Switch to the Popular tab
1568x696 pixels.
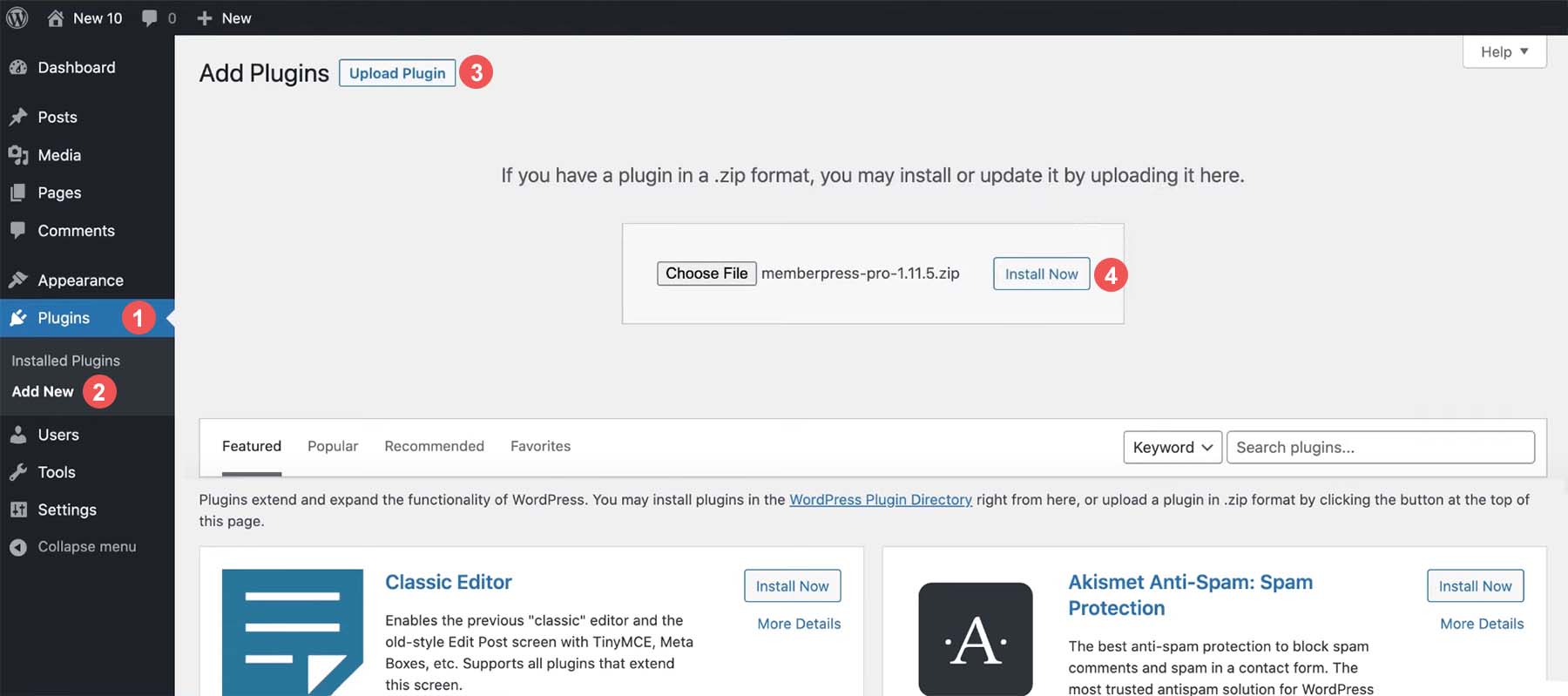coord(333,446)
